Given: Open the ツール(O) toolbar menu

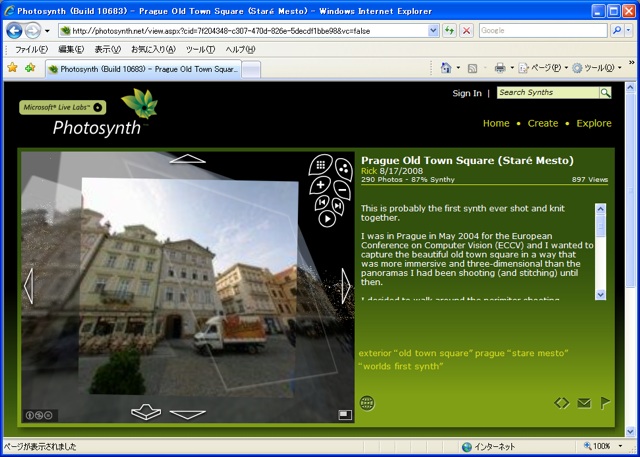Looking at the screenshot, I should tap(597, 68).
